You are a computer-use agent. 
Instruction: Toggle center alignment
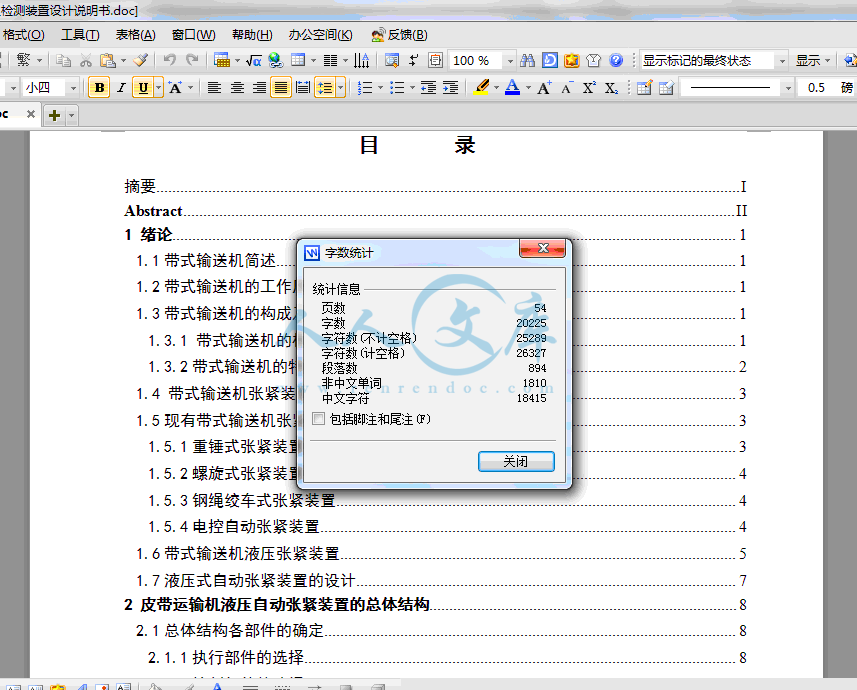[237, 87]
